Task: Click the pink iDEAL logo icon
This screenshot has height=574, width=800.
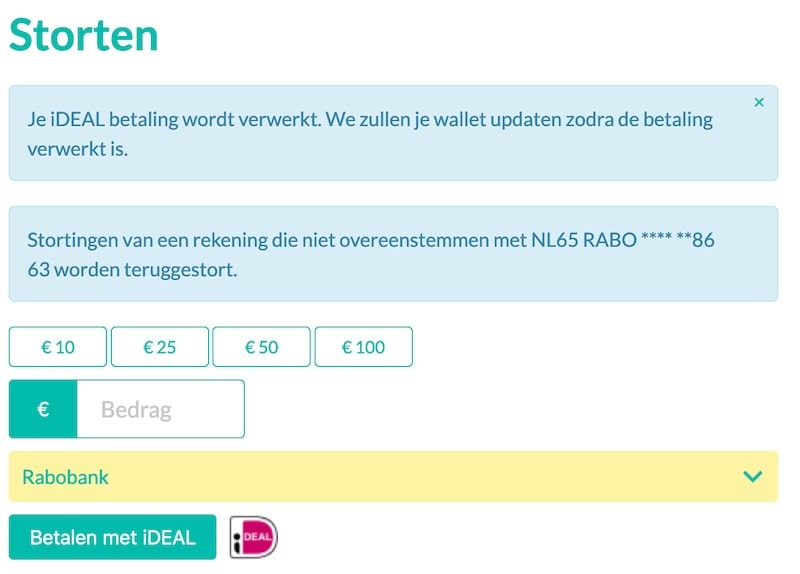Action: click(x=254, y=537)
